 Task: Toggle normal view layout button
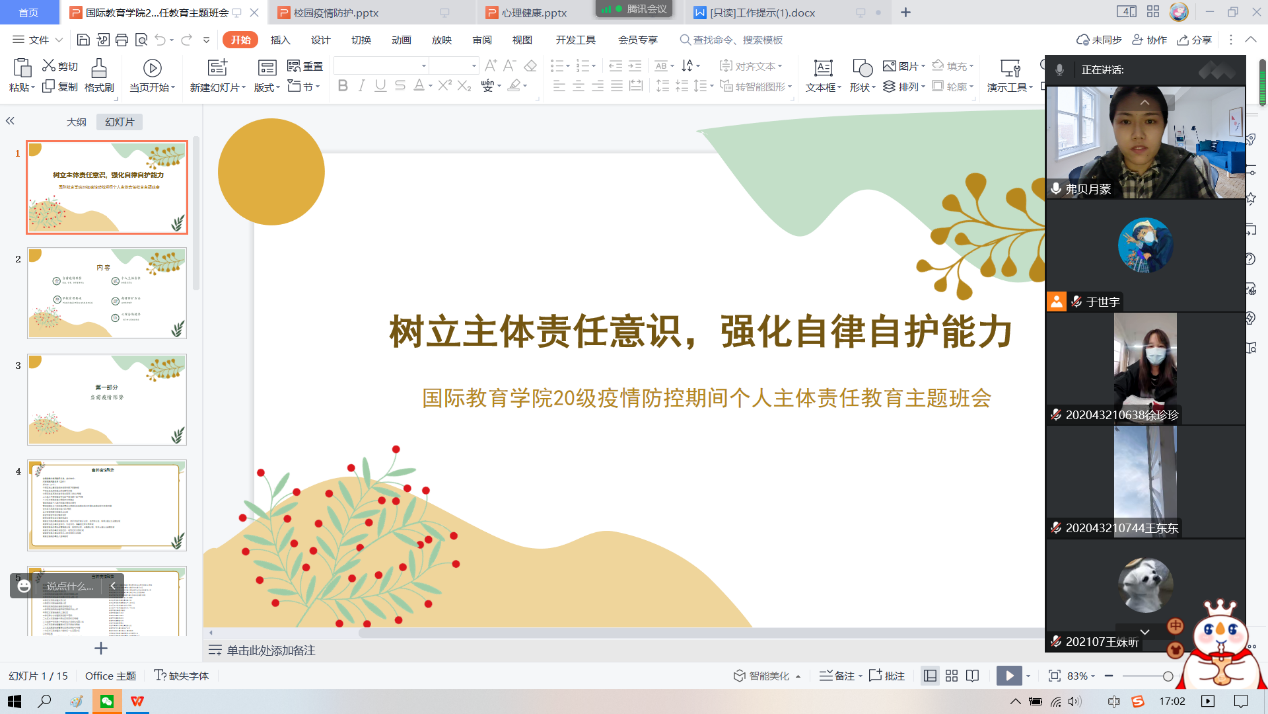click(930, 676)
